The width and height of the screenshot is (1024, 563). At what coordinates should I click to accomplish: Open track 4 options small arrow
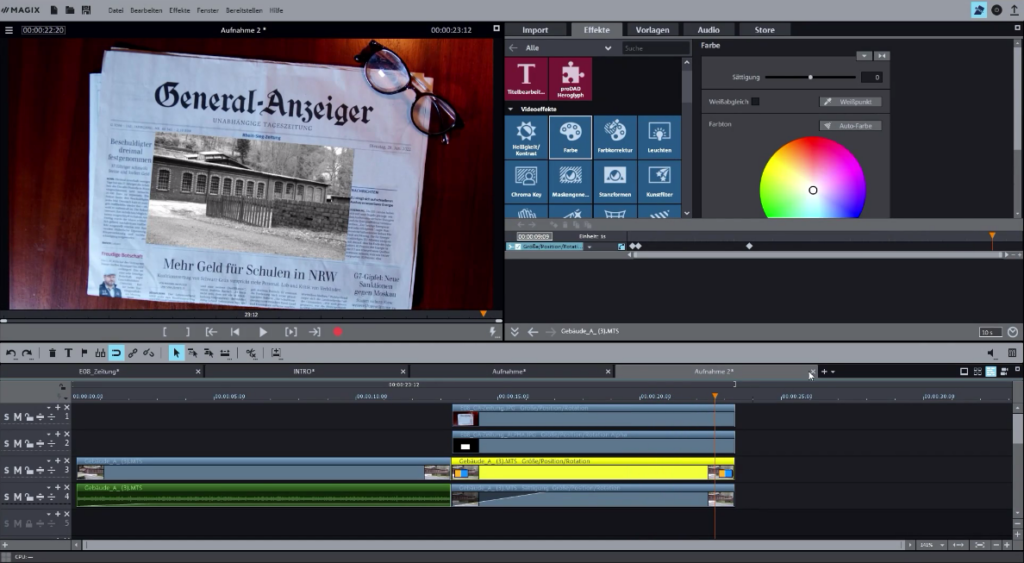[x=48, y=488]
